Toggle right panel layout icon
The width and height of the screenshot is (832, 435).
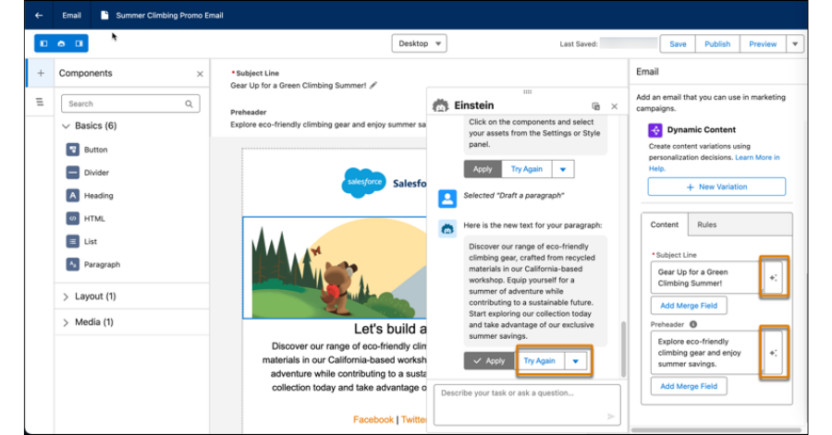(79, 44)
